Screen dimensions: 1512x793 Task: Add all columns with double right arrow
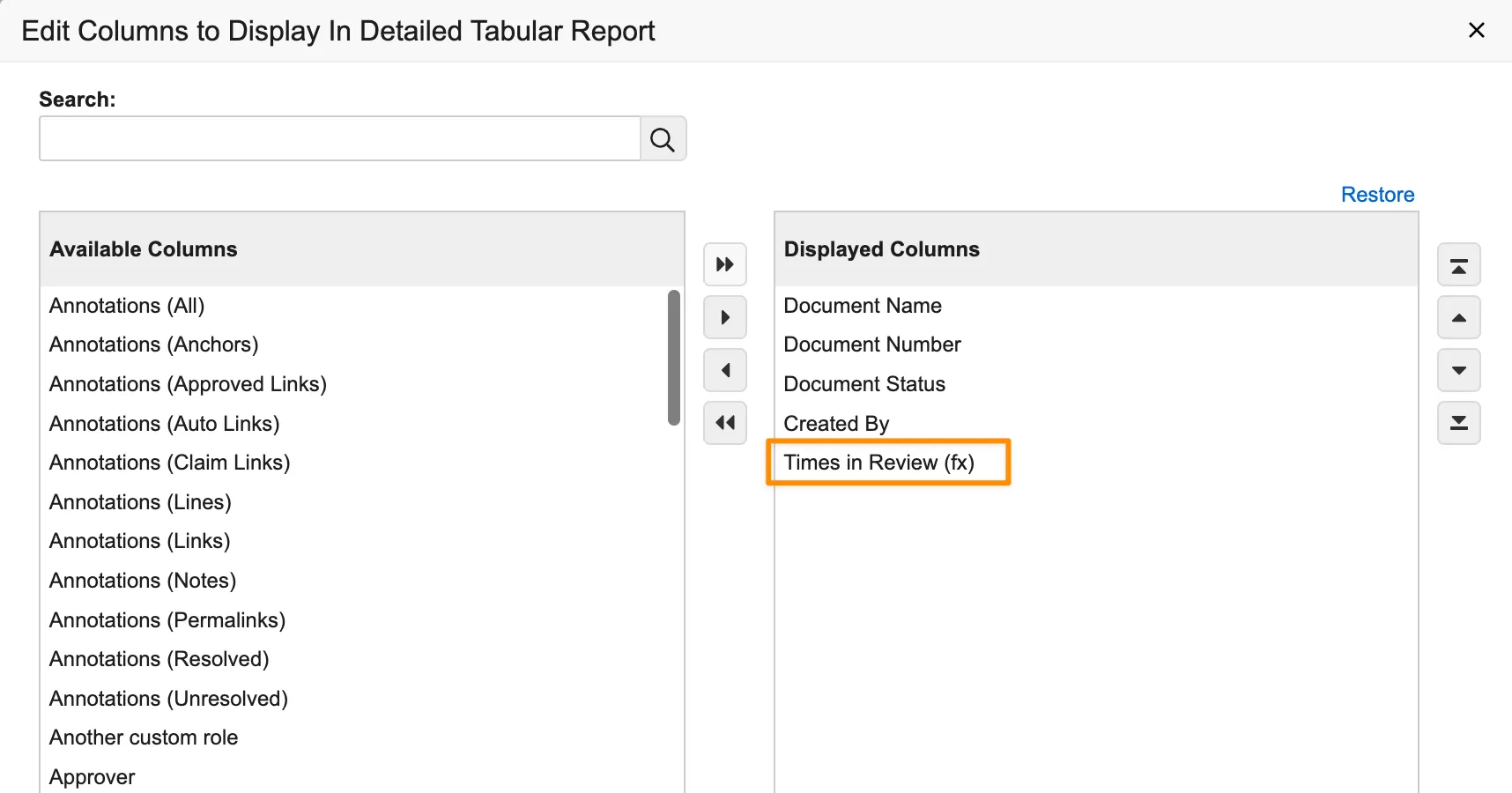[x=725, y=264]
